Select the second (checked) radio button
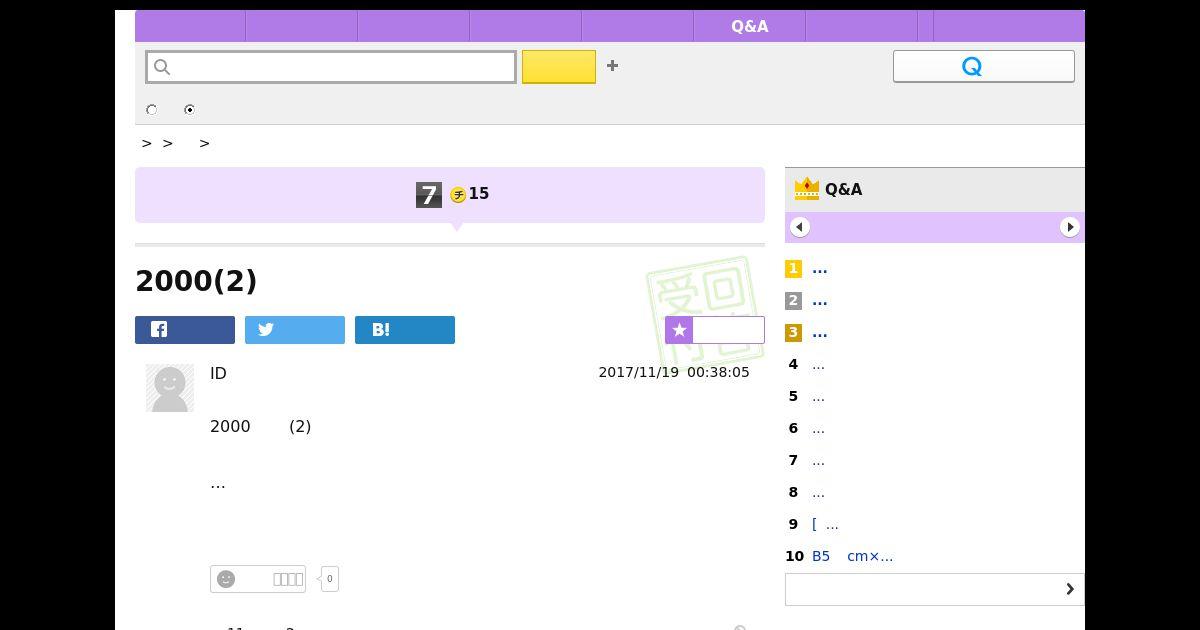Screen dimensions: 1200x630 point(190,110)
